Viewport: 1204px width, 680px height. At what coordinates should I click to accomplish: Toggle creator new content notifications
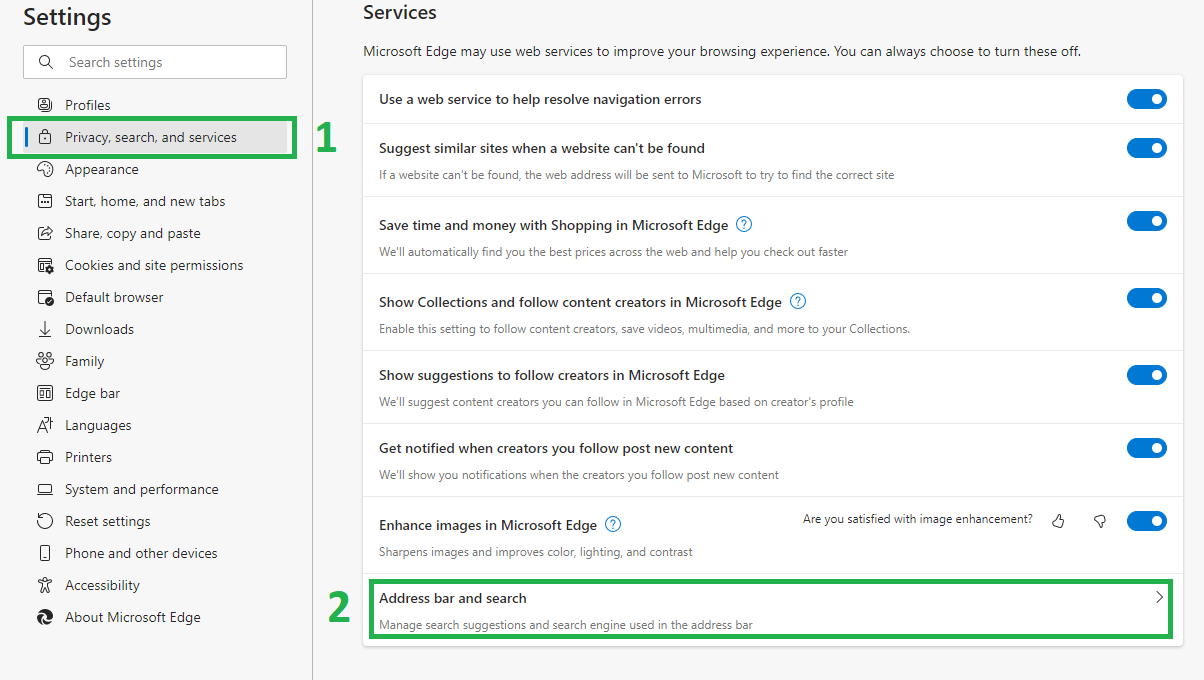tap(1147, 448)
